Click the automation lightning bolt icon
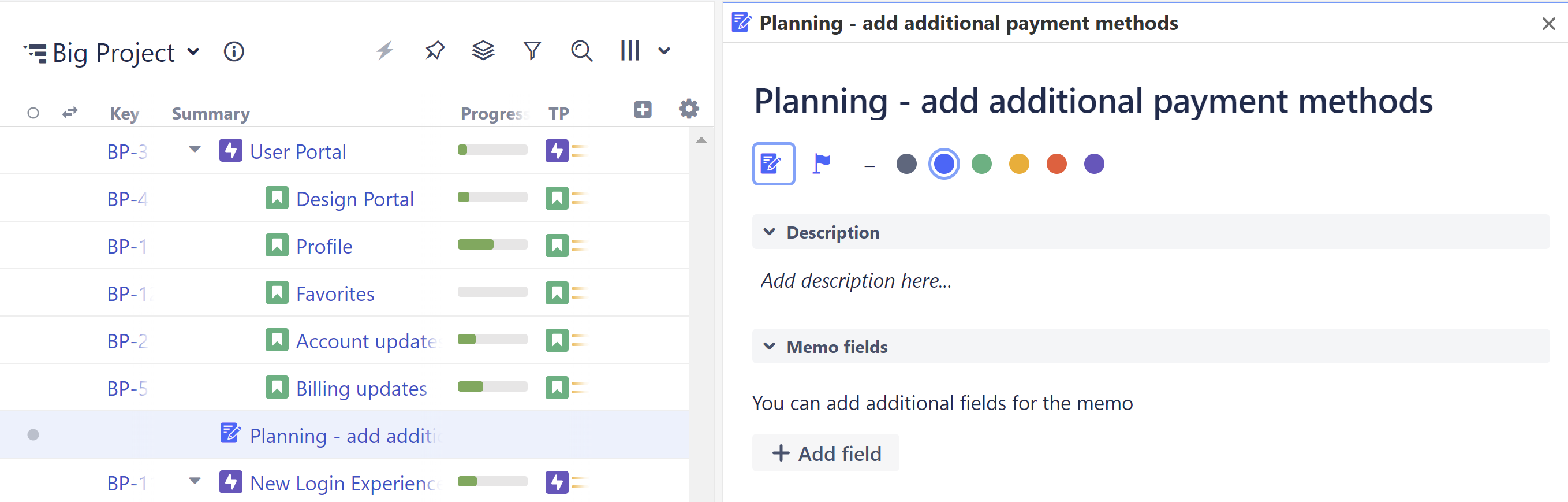 point(384,51)
